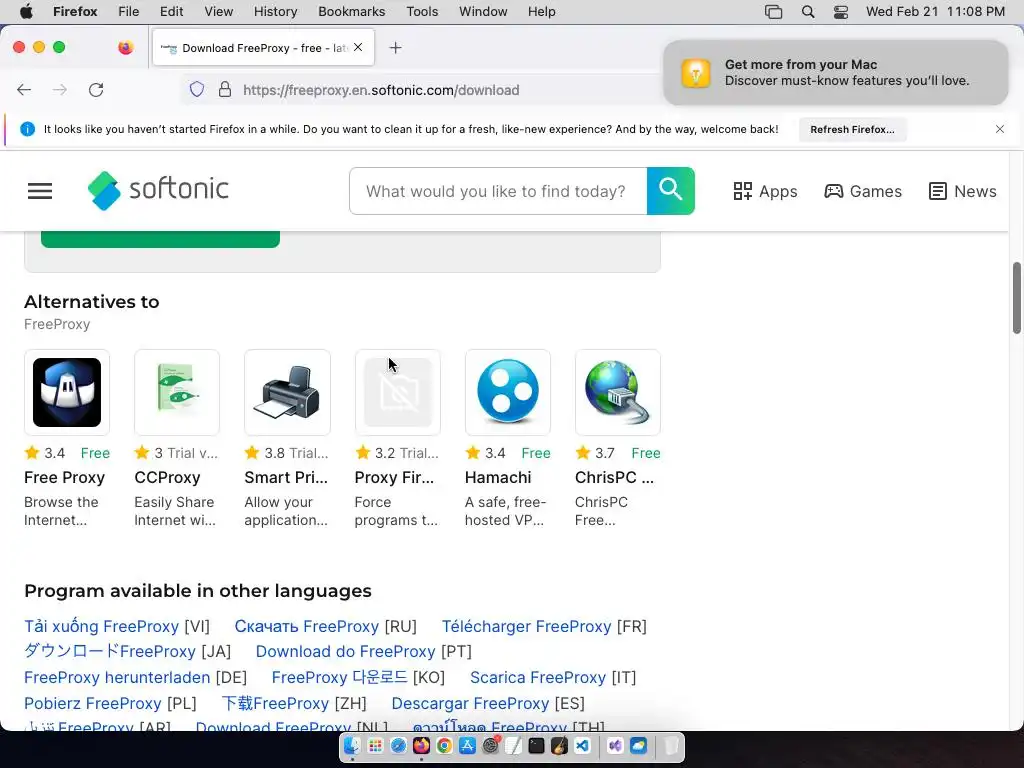Click the page vertical scrollbar thumb
Screen dimensions: 1024x768
[x=1017, y=298]
